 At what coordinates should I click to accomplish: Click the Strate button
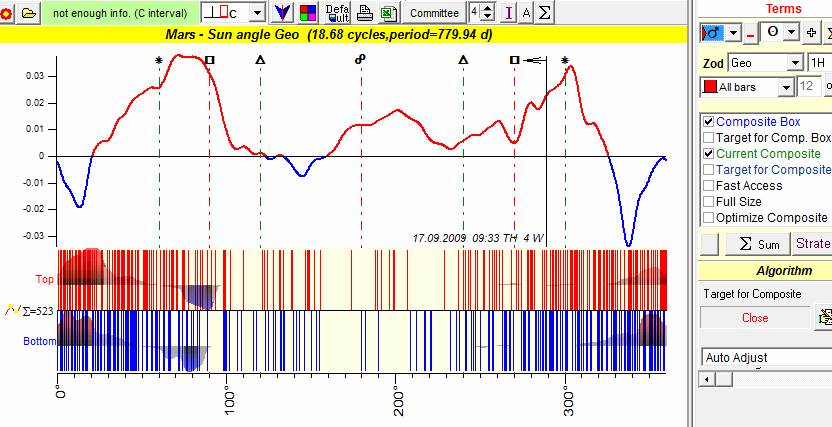click(x=812, y=243)
